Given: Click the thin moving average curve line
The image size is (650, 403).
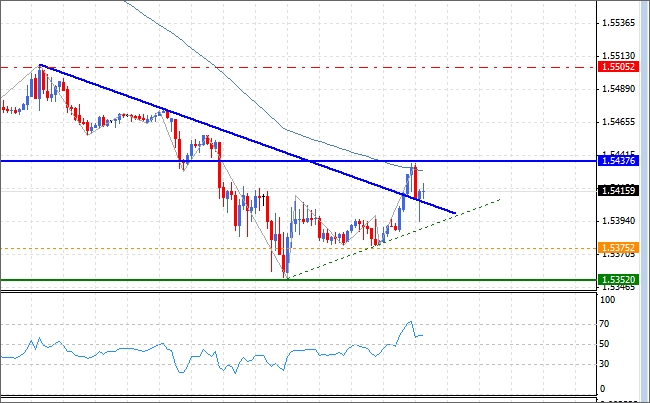Looking at the screenshot, I should click(282, 128).
